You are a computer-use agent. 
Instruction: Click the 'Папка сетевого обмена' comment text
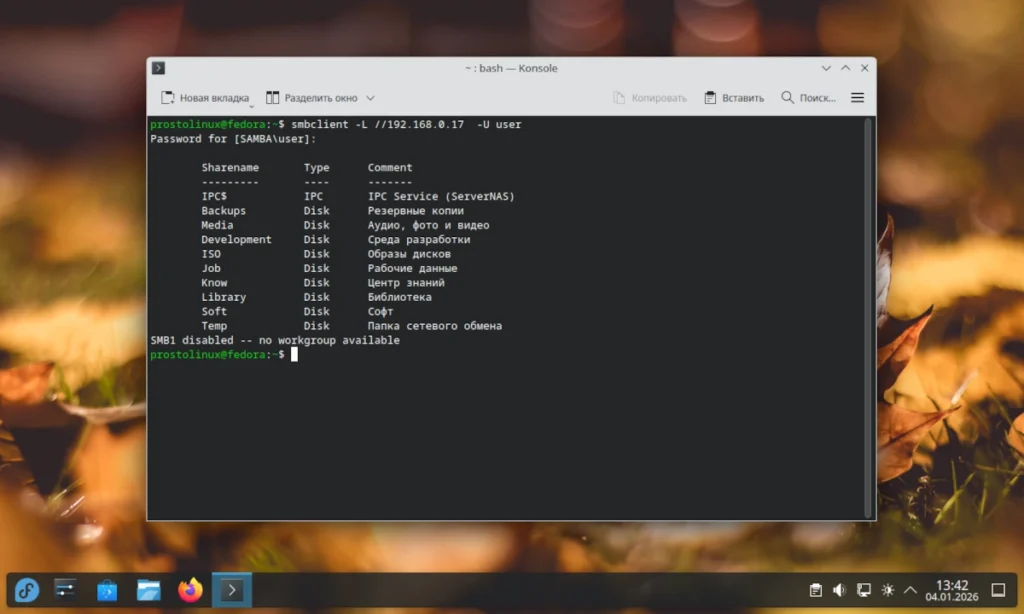(x=435, y=326)
